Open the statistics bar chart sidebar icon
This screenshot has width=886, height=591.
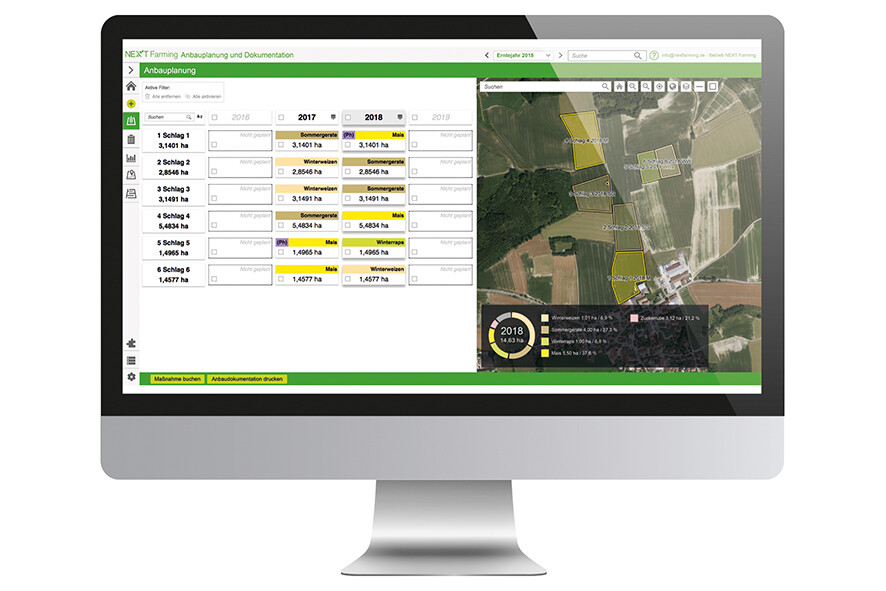click(131, 158)
